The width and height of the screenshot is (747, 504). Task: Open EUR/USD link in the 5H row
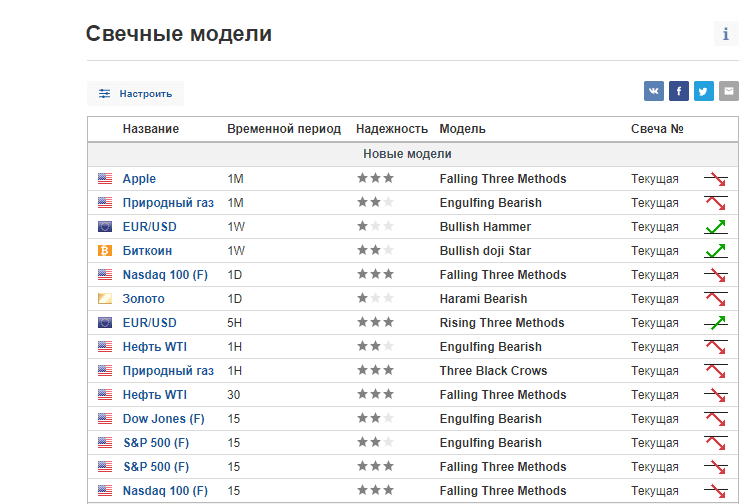150,323
